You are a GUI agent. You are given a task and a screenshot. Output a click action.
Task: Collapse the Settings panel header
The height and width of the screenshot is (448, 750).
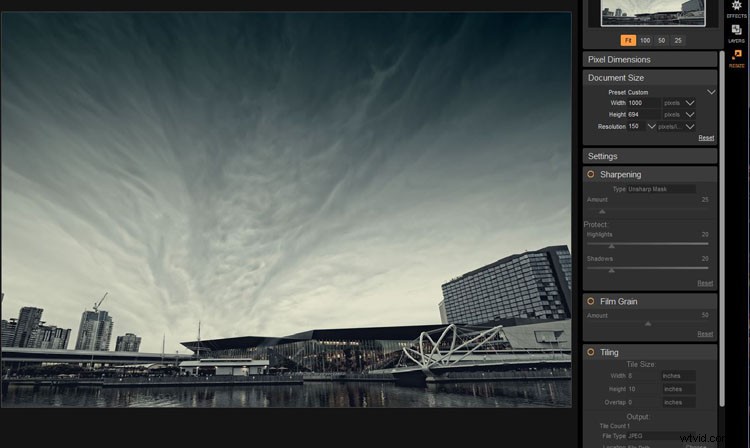click(x=650, y=156)
